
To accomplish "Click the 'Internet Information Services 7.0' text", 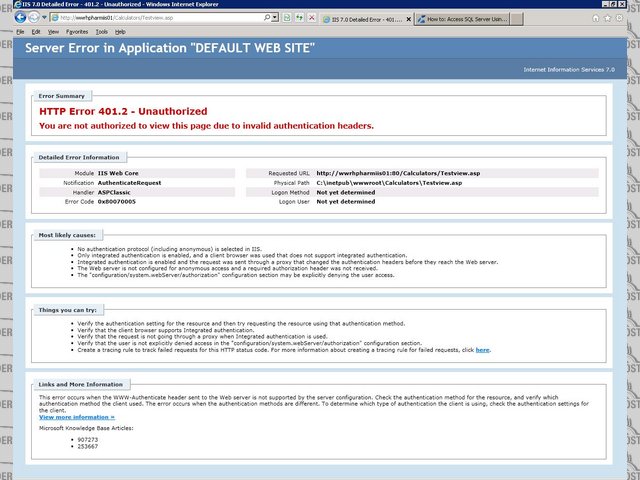I will pos(569,70).
